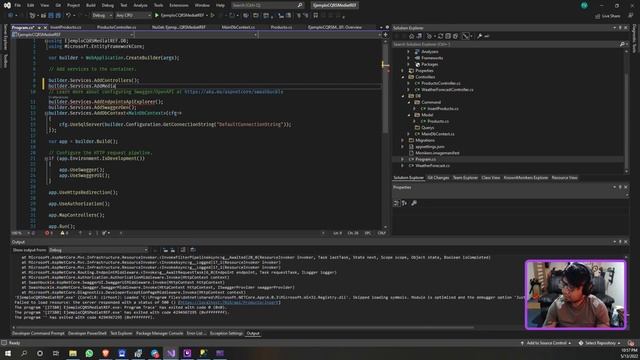Screen dimensions: 640x360
Task: Click the search icon in the title bar search box
Action: click(300, 5)
